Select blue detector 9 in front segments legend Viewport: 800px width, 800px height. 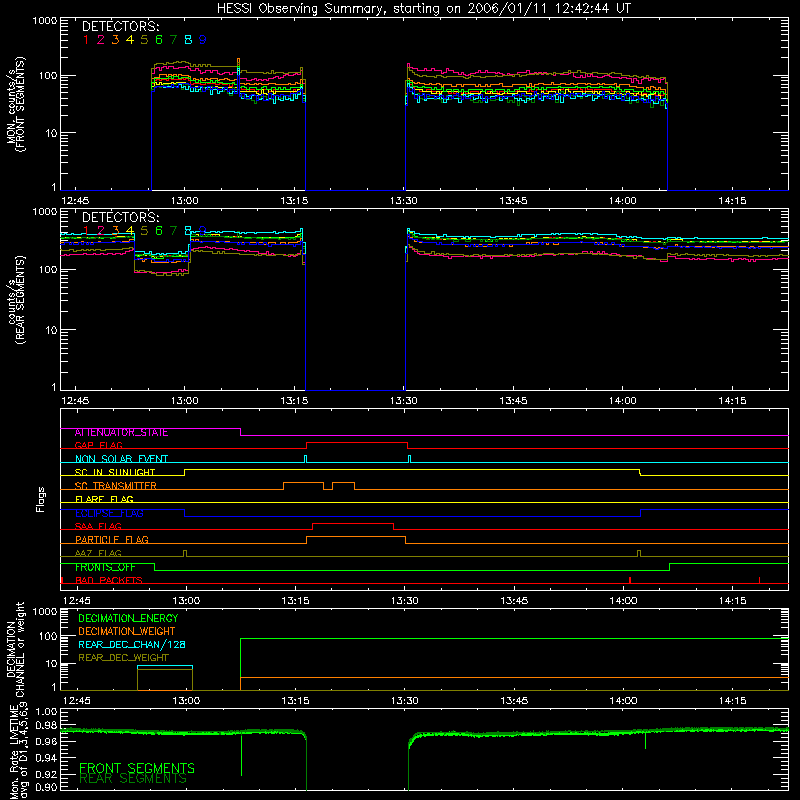203,40
